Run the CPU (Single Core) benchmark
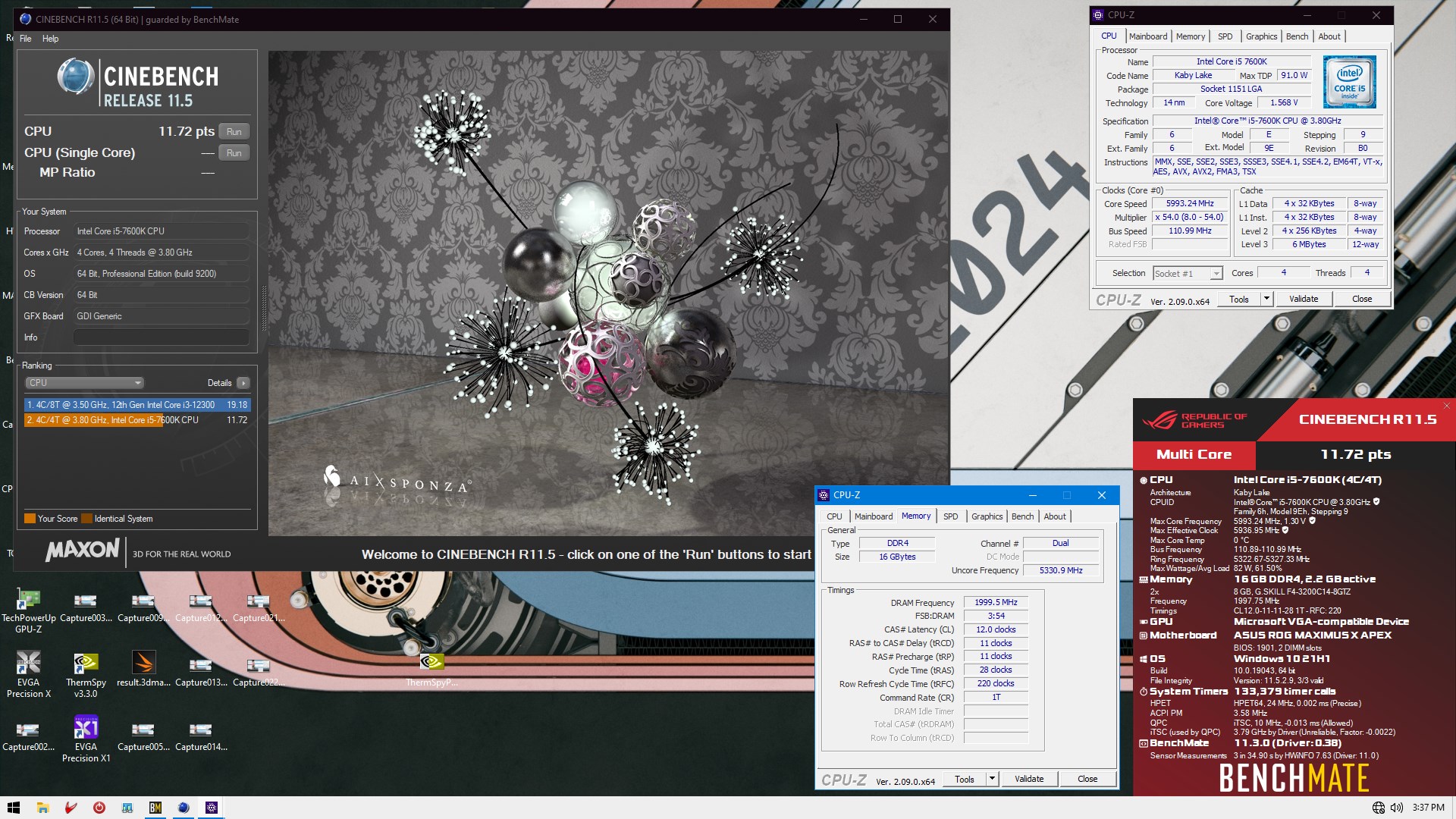This screenshot has height=819, width=1456. coord(234,153)
